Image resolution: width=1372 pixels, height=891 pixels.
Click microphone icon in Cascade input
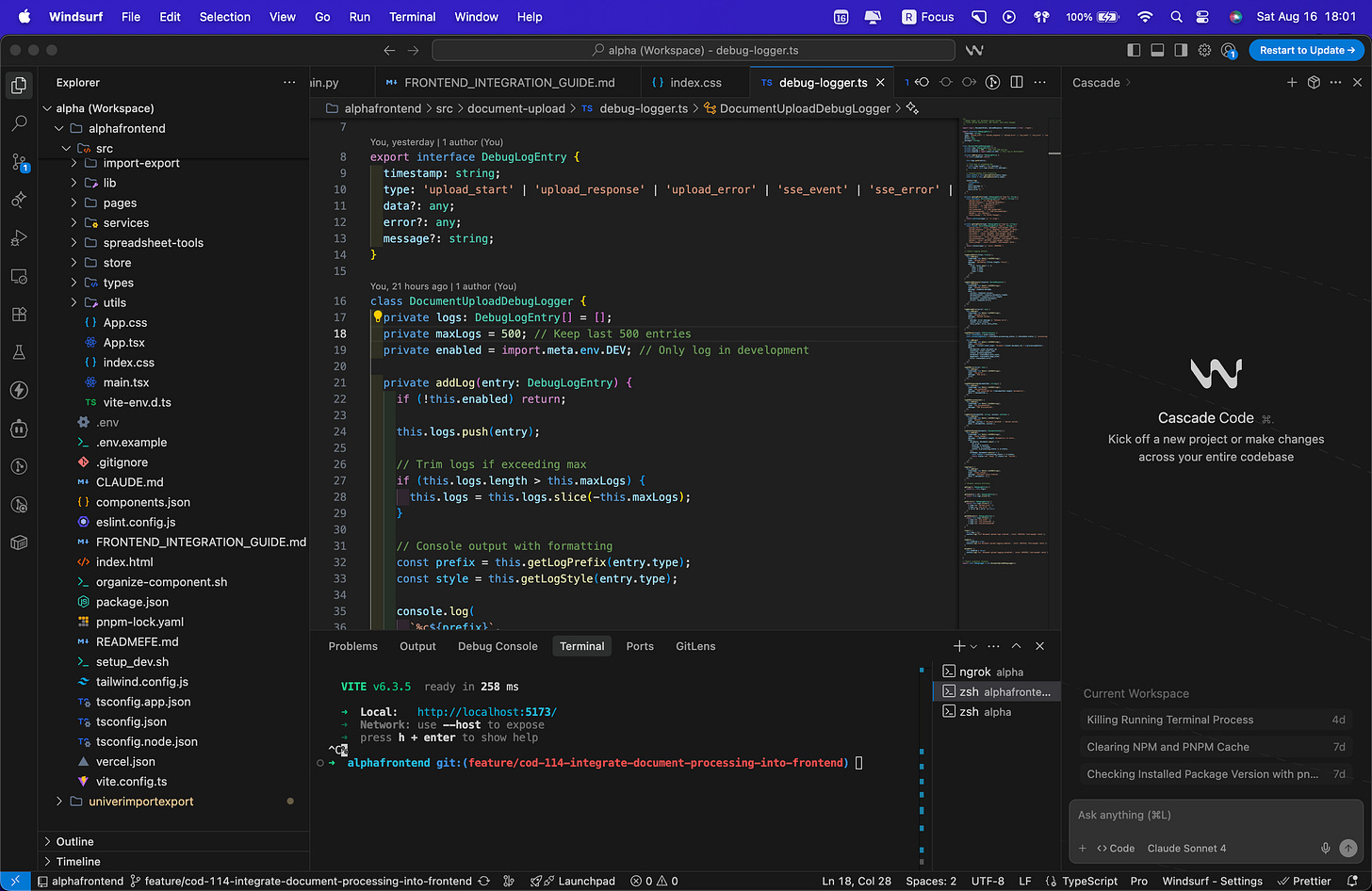[x=1325, y=848]
